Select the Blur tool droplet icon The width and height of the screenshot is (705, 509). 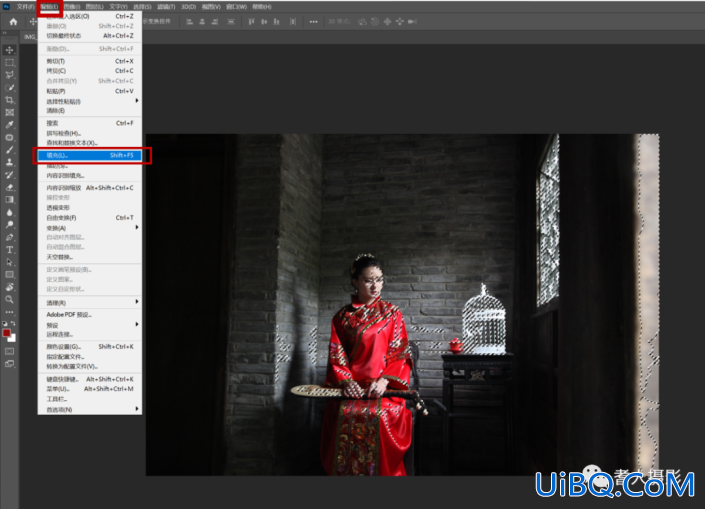pos(9,212)
